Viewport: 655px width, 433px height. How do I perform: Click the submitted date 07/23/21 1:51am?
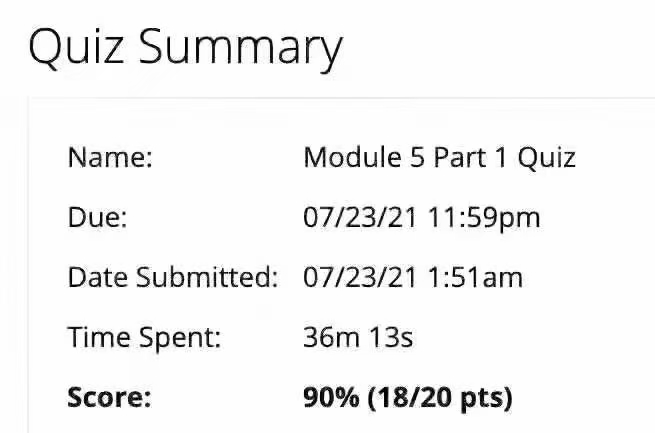coord(413,278)
